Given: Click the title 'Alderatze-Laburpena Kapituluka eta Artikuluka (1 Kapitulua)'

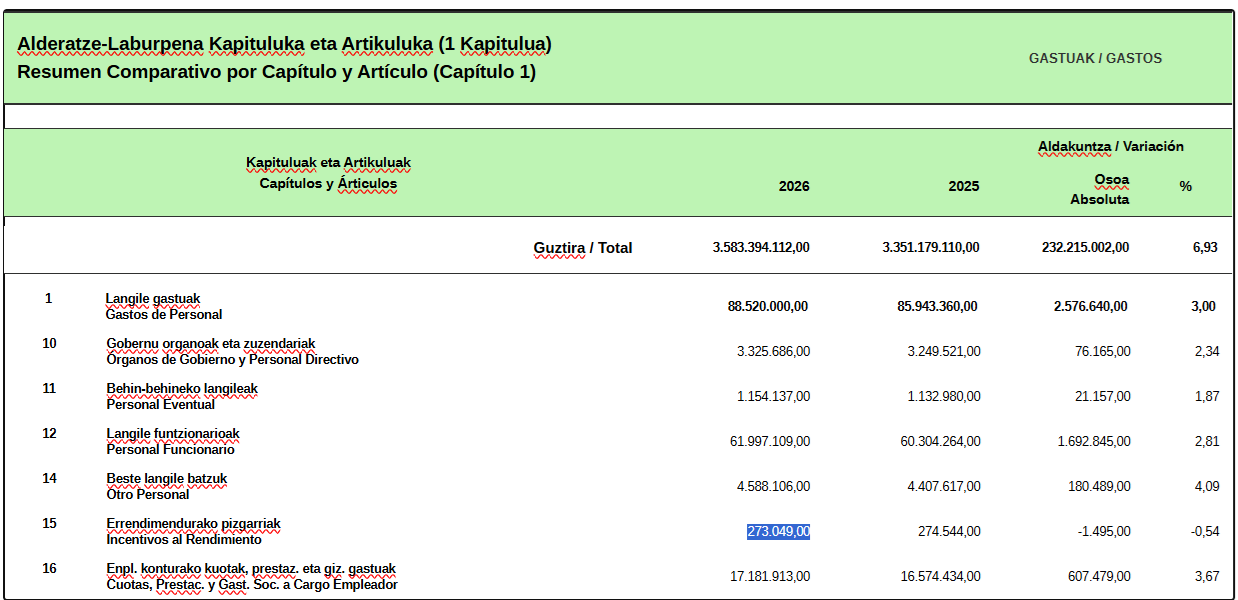Looking at the screenshot, I should click(284, 44).
